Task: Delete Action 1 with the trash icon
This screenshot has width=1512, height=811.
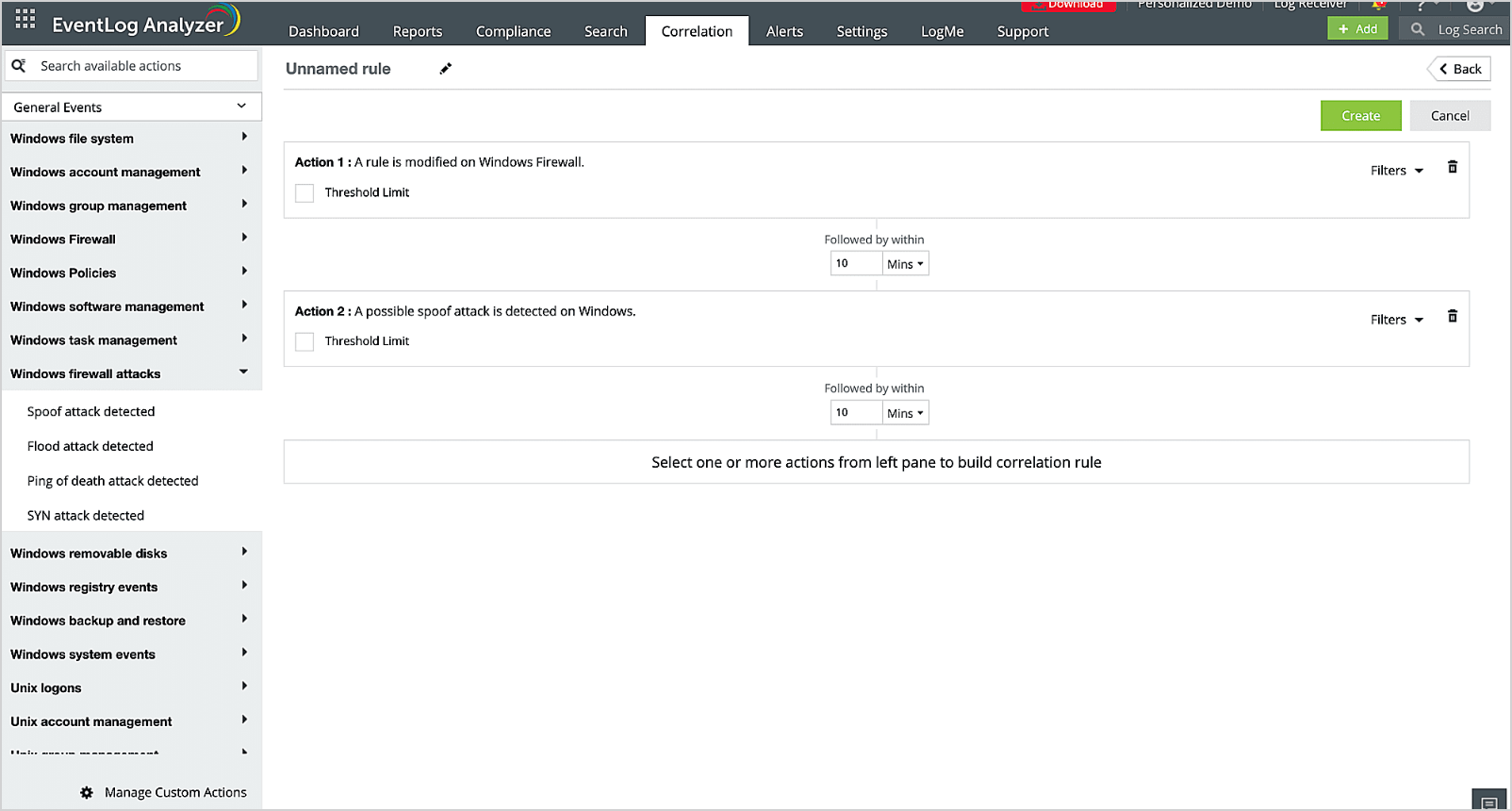Action: pyautogui.click(x=1452, y=168)
